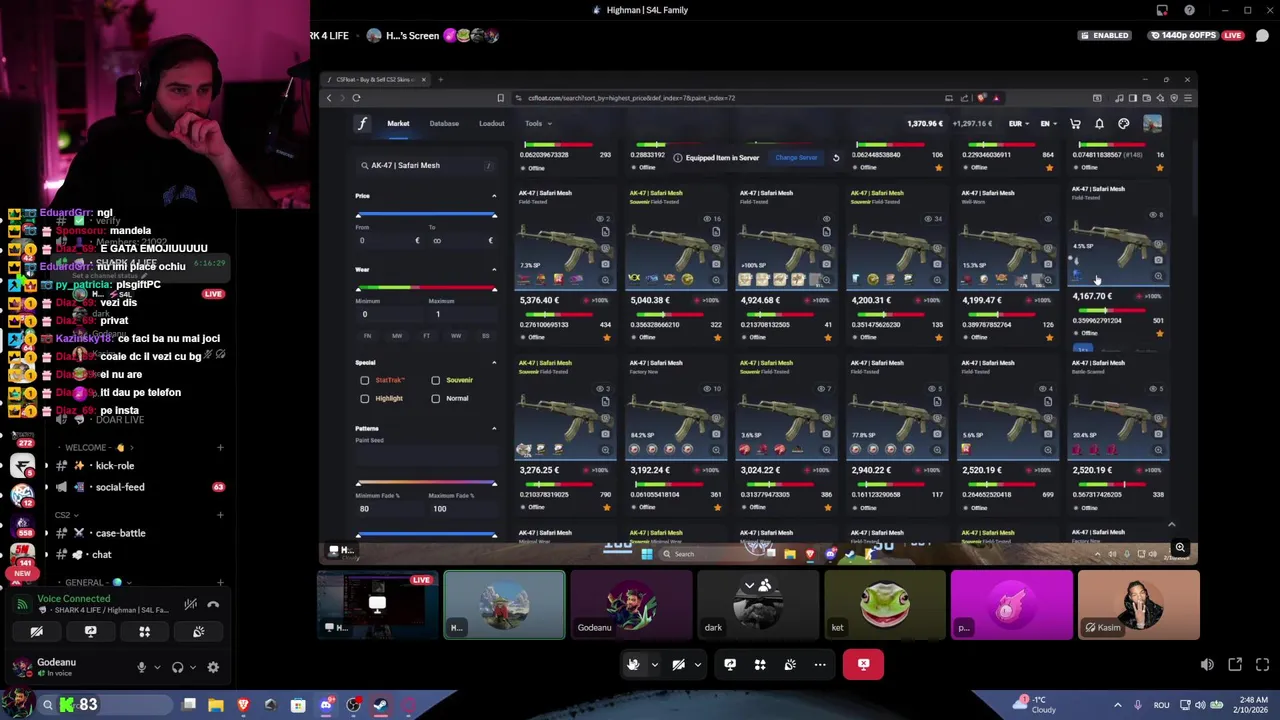
Task: Pop out the stream window
Action: tap(1235, 664)
